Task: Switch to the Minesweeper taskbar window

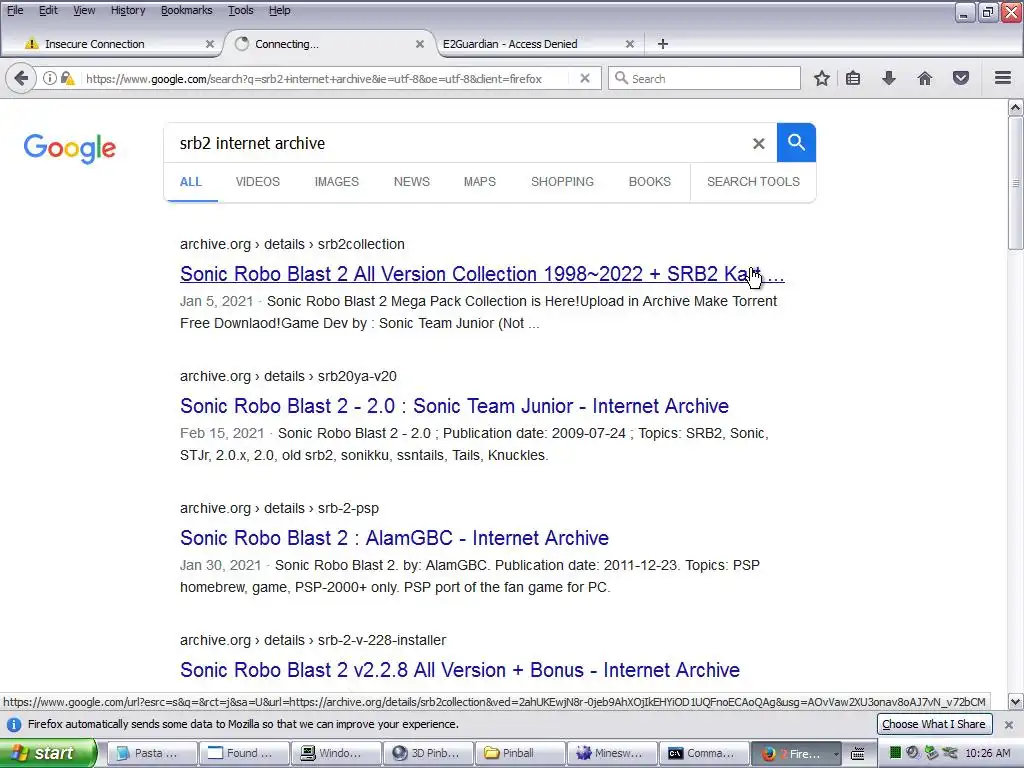Action: pos(612,753)
